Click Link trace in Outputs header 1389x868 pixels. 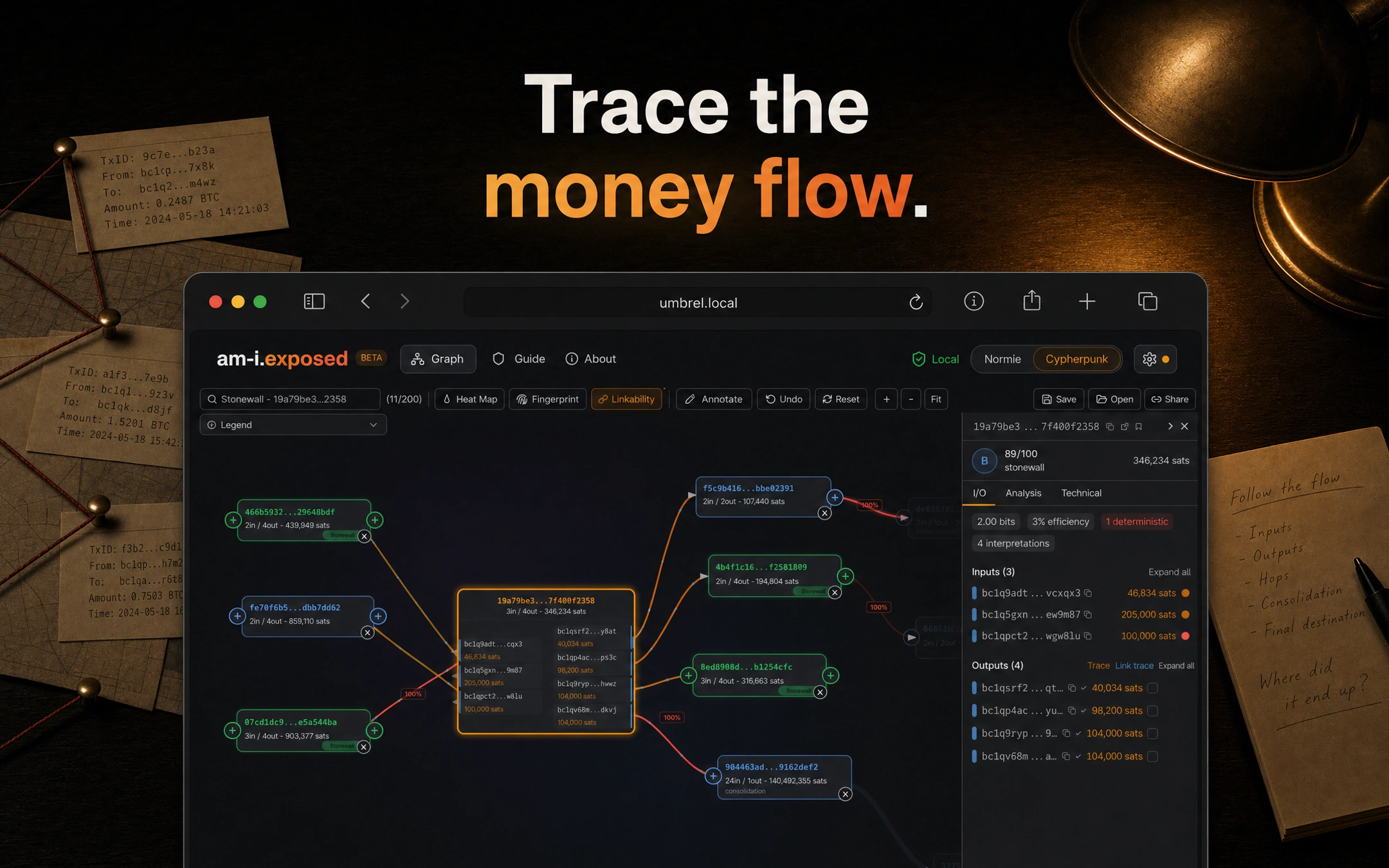tap(1134, 665)
